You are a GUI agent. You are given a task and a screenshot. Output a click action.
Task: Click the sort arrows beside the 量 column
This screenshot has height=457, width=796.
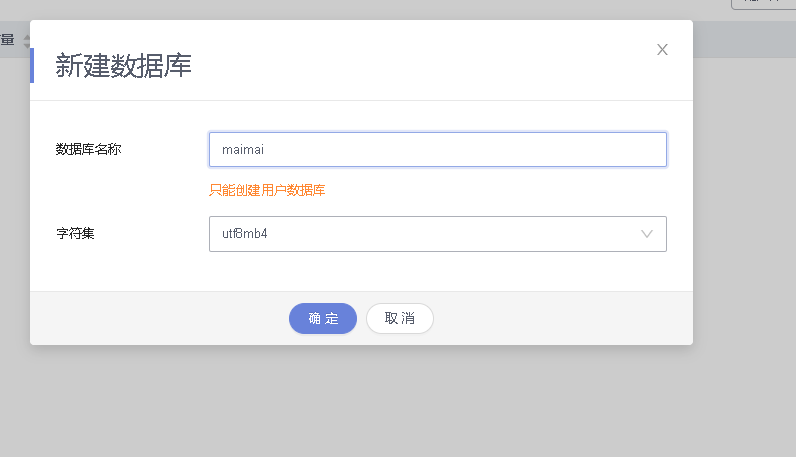[x=26, y=41]
